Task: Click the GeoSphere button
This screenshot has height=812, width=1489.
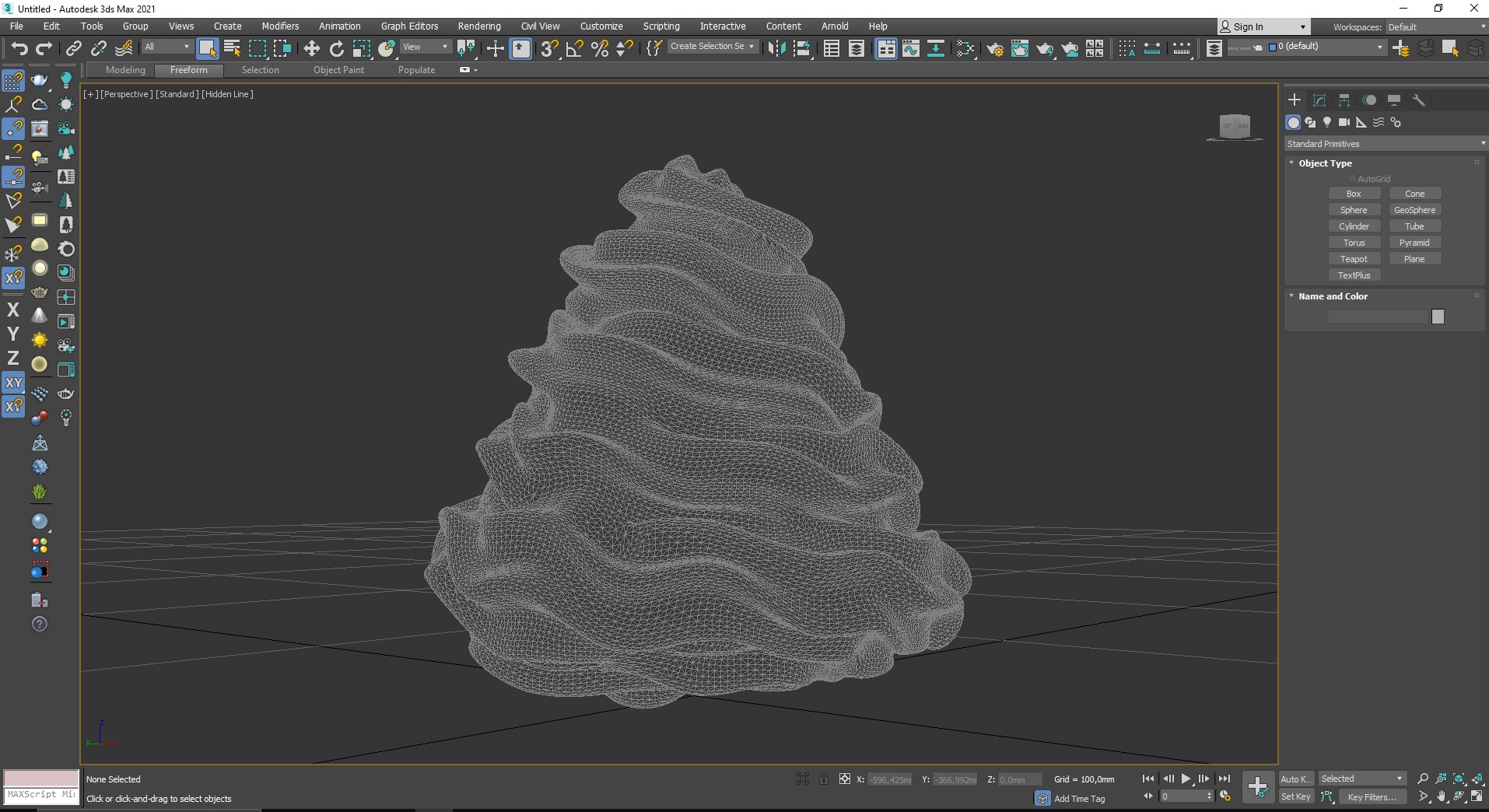Action: tap(1414, 210)
